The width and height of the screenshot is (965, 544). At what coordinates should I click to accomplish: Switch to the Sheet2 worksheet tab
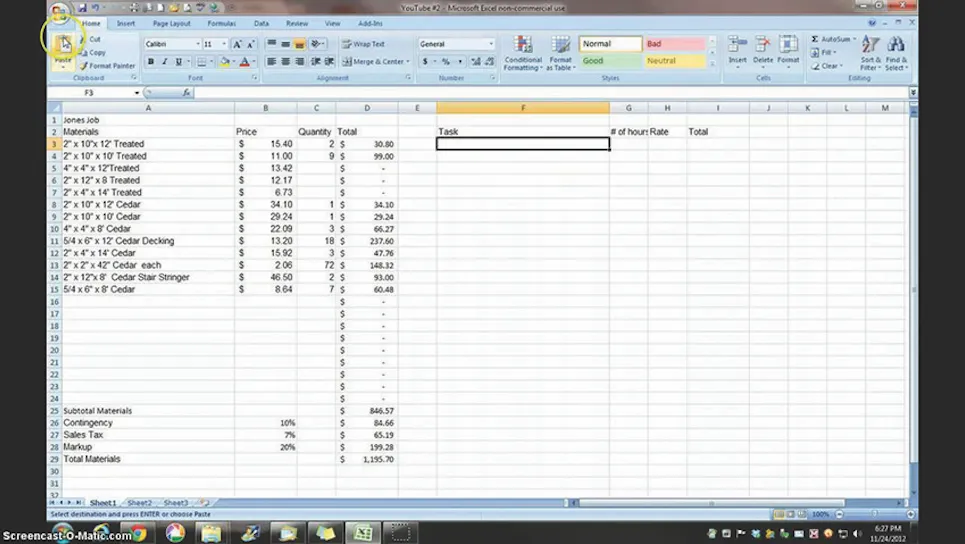pos(139,503)
